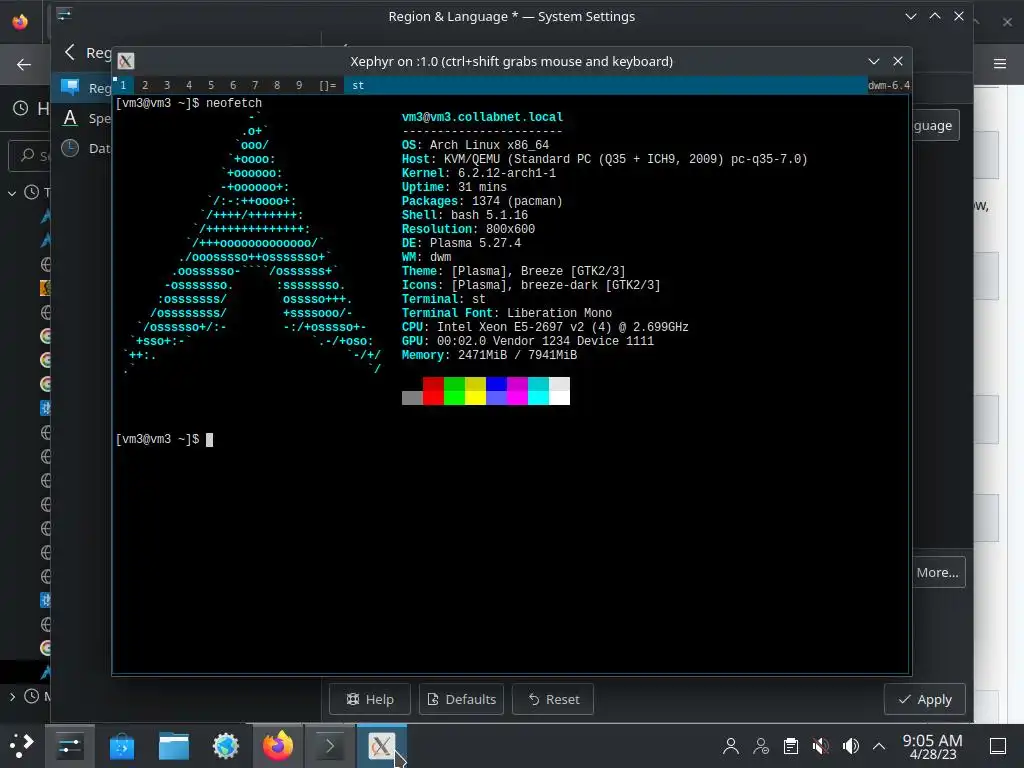Collapse the first history group chevron in Firefox

click(x=12, y=193)
